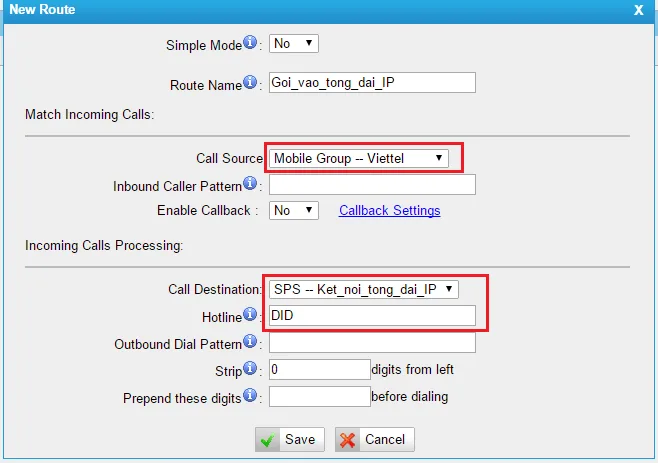Click the Outbound Dial Pattern input field
658x463 pixels.
[x=372, y=343]
